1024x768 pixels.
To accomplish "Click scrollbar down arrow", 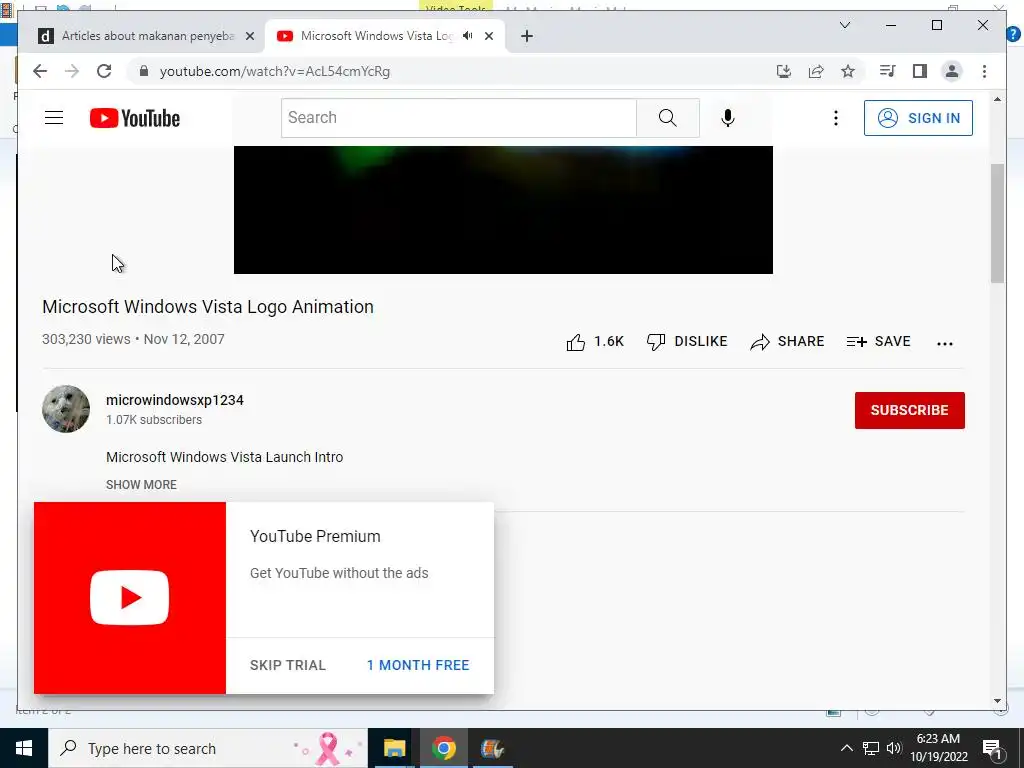I will pyautogui.click(x=997, y=701).
